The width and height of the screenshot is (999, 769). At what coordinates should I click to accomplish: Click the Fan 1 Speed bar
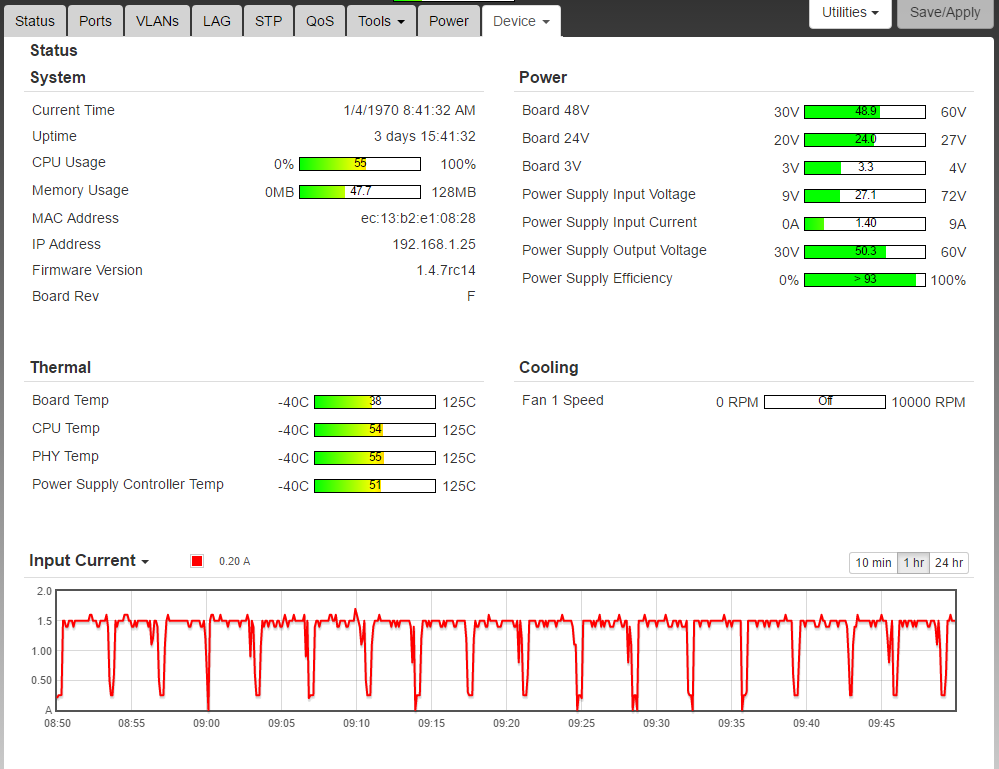click(x=825, y=402)
